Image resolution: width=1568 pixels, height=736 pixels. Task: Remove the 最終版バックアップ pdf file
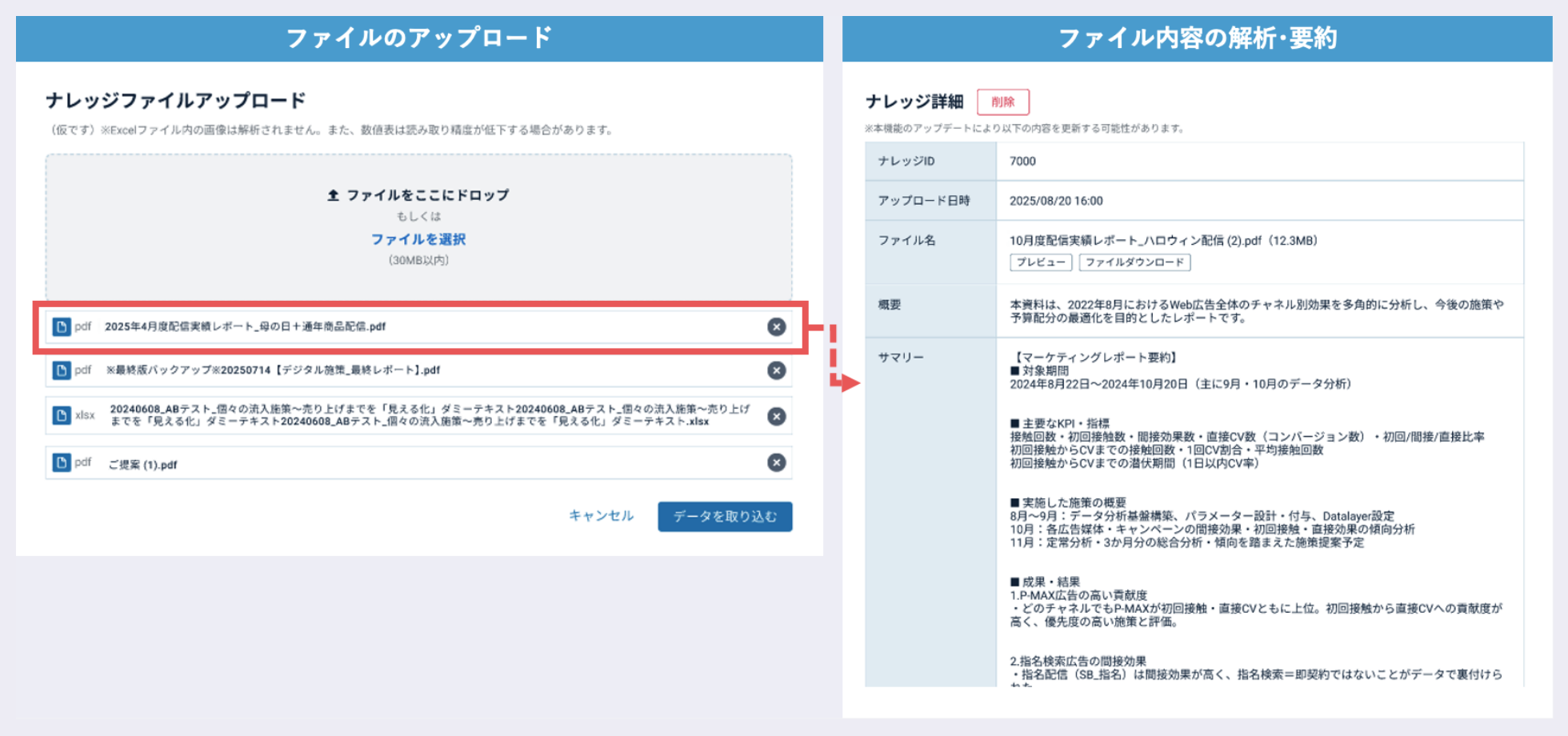(x=776, y=370)
